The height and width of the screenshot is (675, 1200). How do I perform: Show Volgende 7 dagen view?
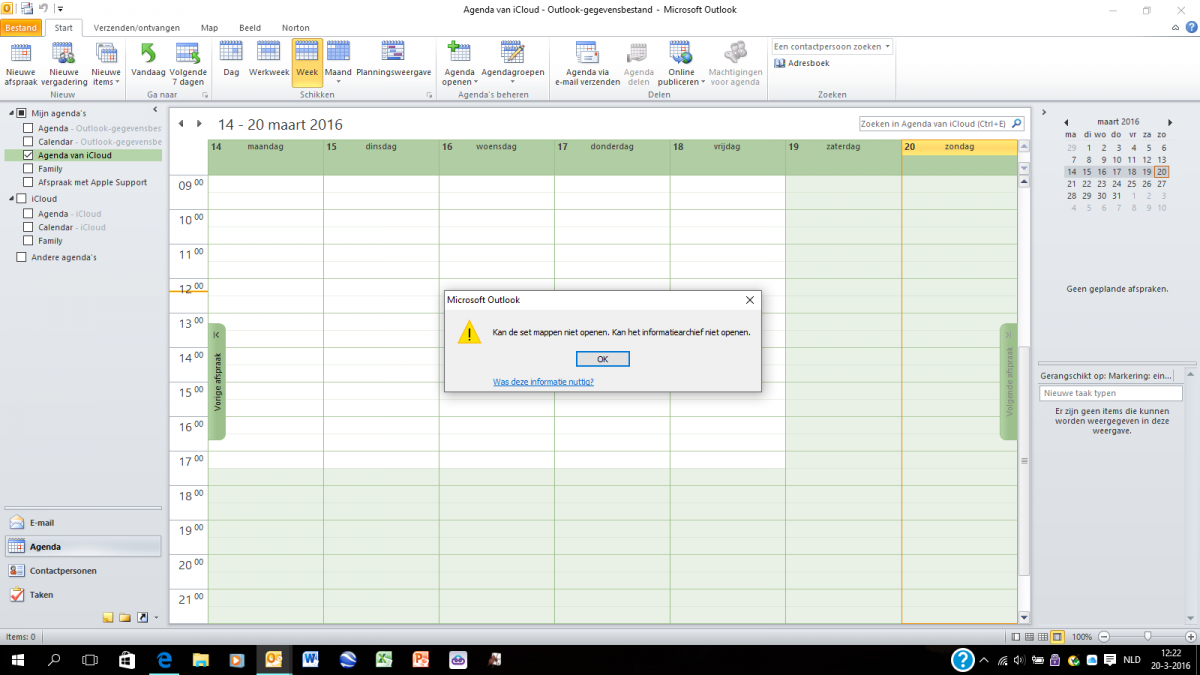(x=188, y=64)
